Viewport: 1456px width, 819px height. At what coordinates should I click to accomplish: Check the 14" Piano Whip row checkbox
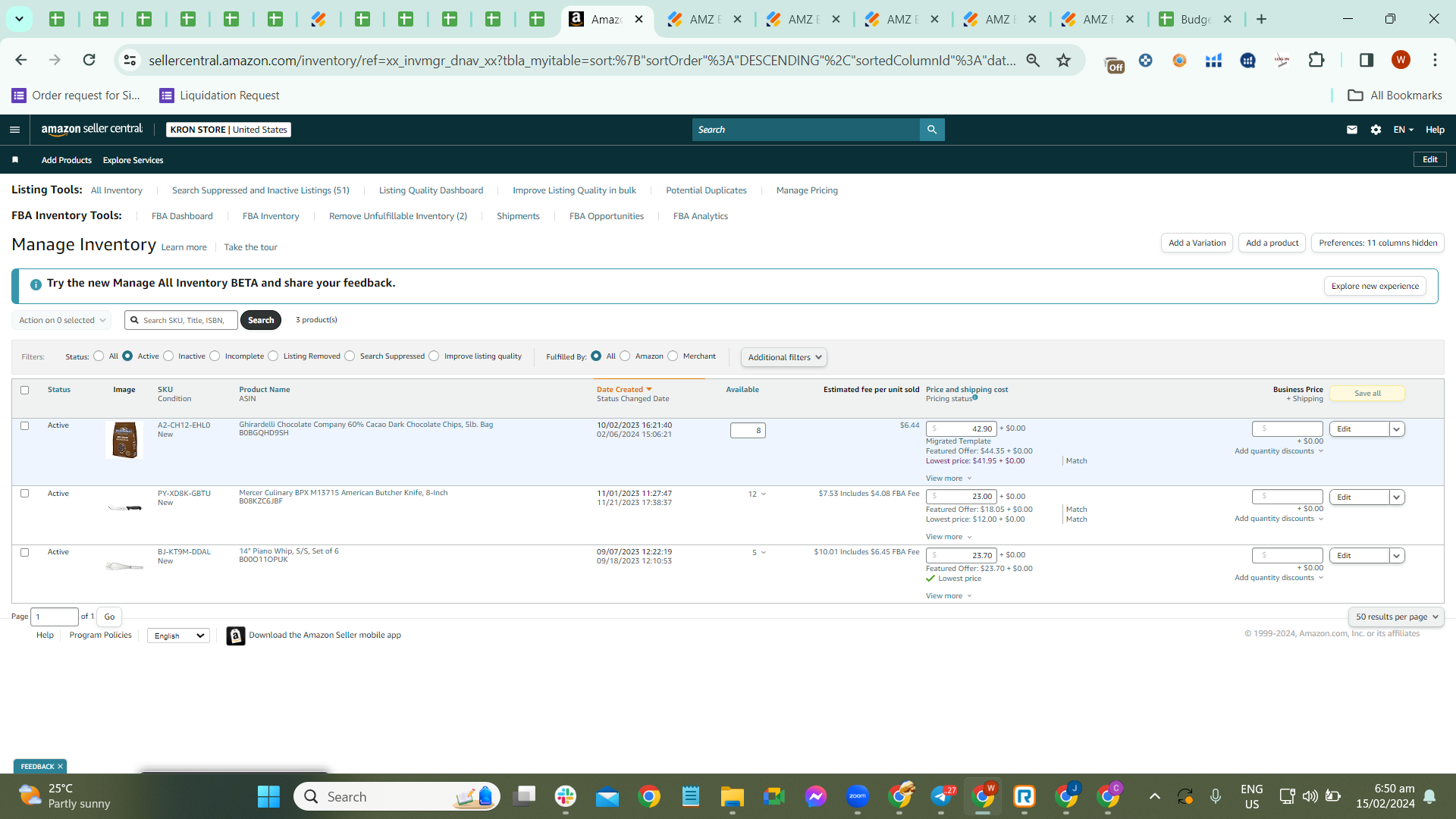point(24,552)
